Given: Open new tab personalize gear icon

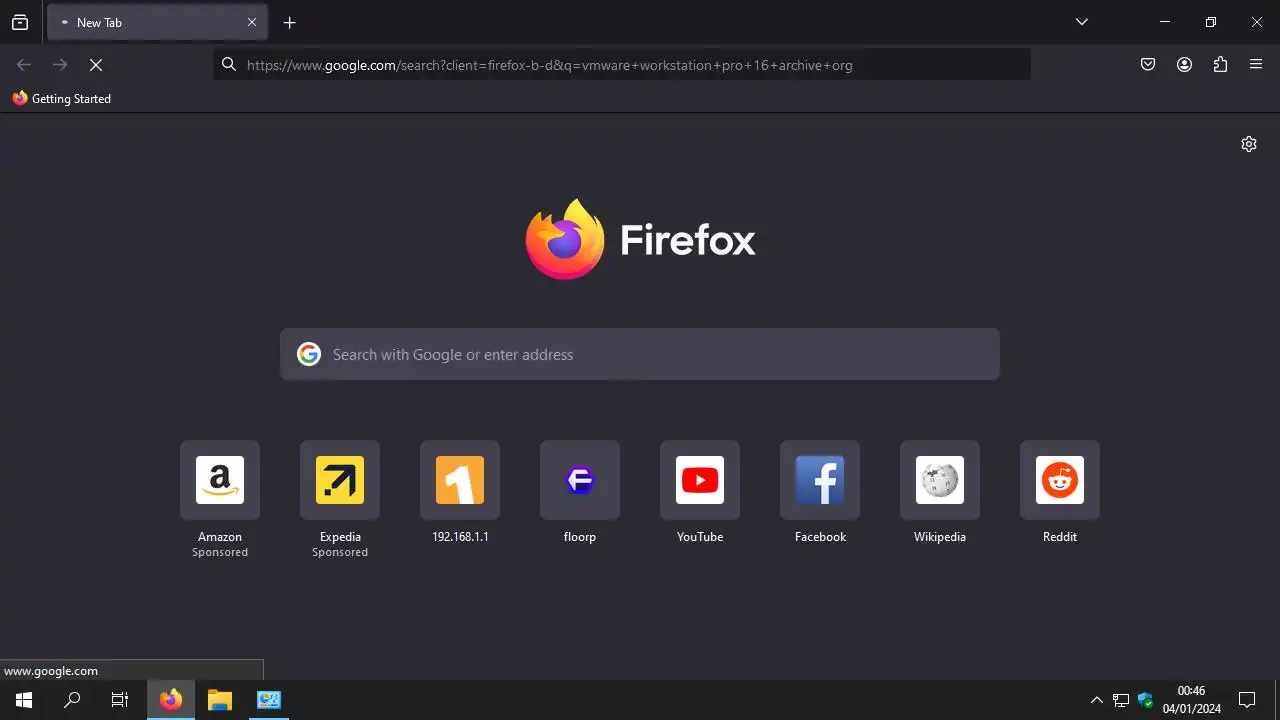Looking at the screenshot, I should click(1249, 144).
